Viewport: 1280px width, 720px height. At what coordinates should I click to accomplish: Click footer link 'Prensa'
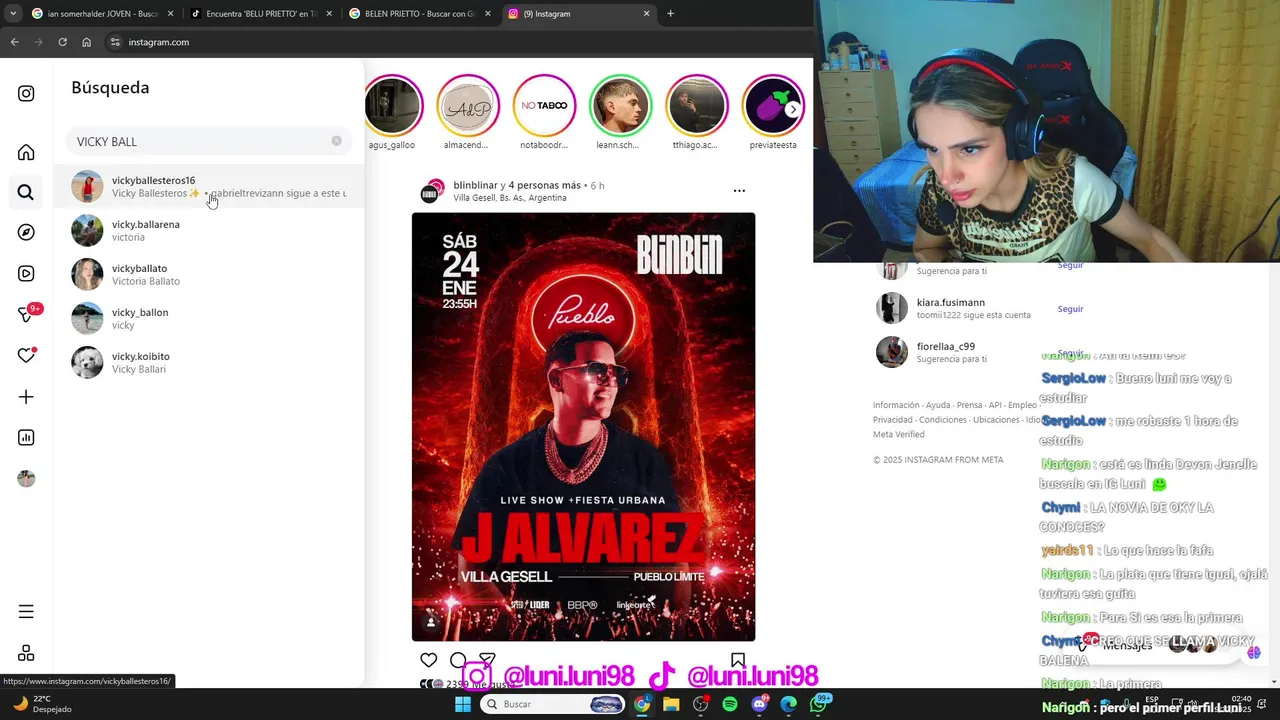(969, 405)
